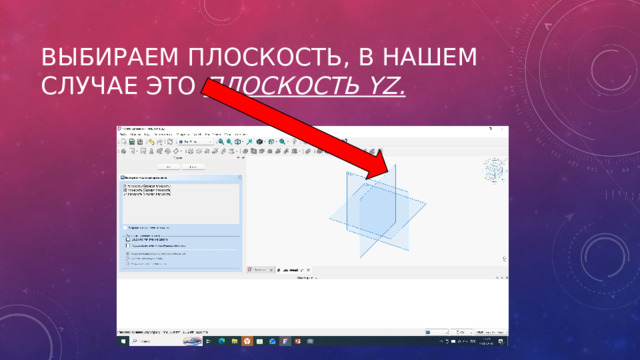Select the second copy-mode radio button
This screenshot has width=640, height=360.
(x=128, y=258)
